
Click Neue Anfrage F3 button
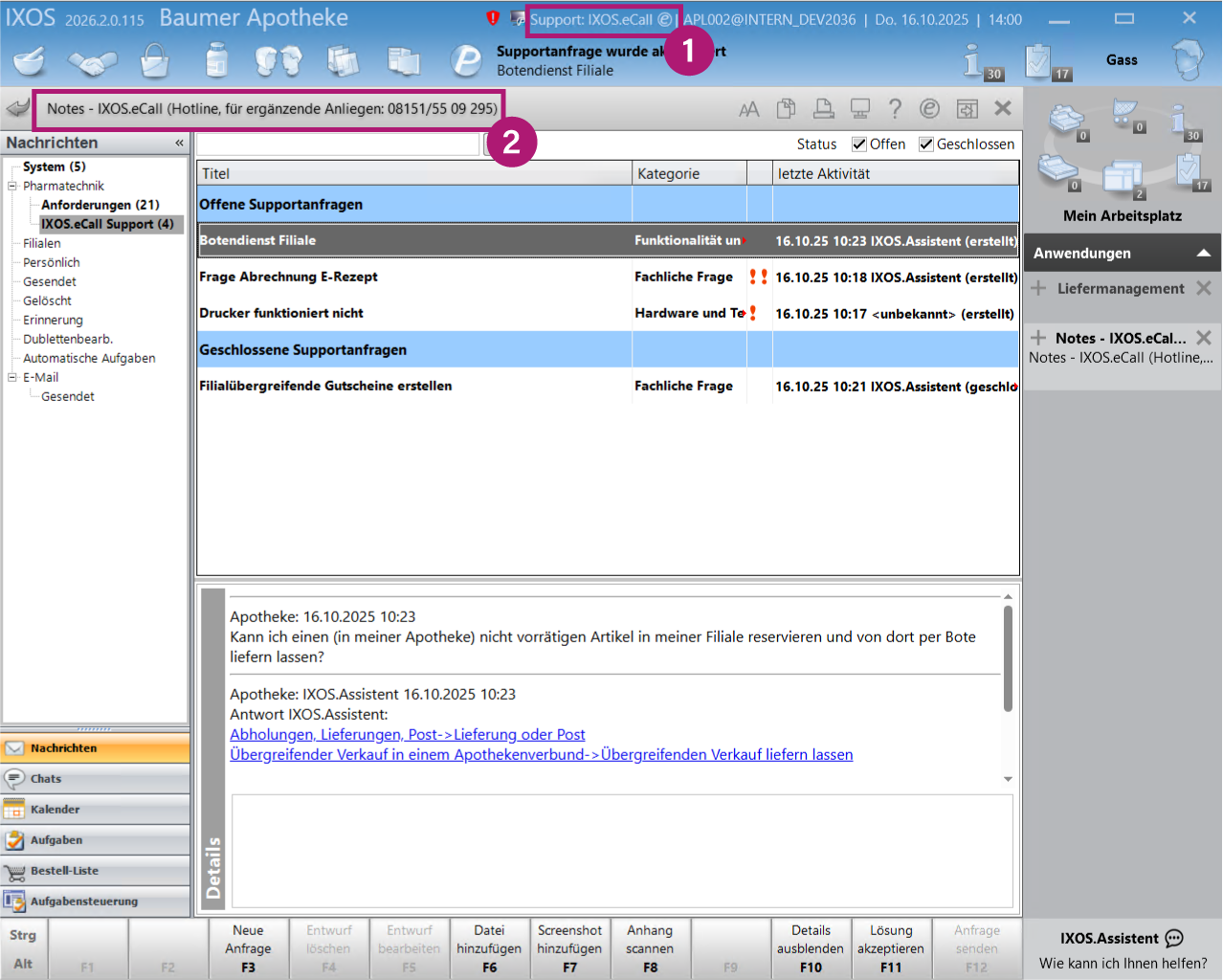pos(248,948)
